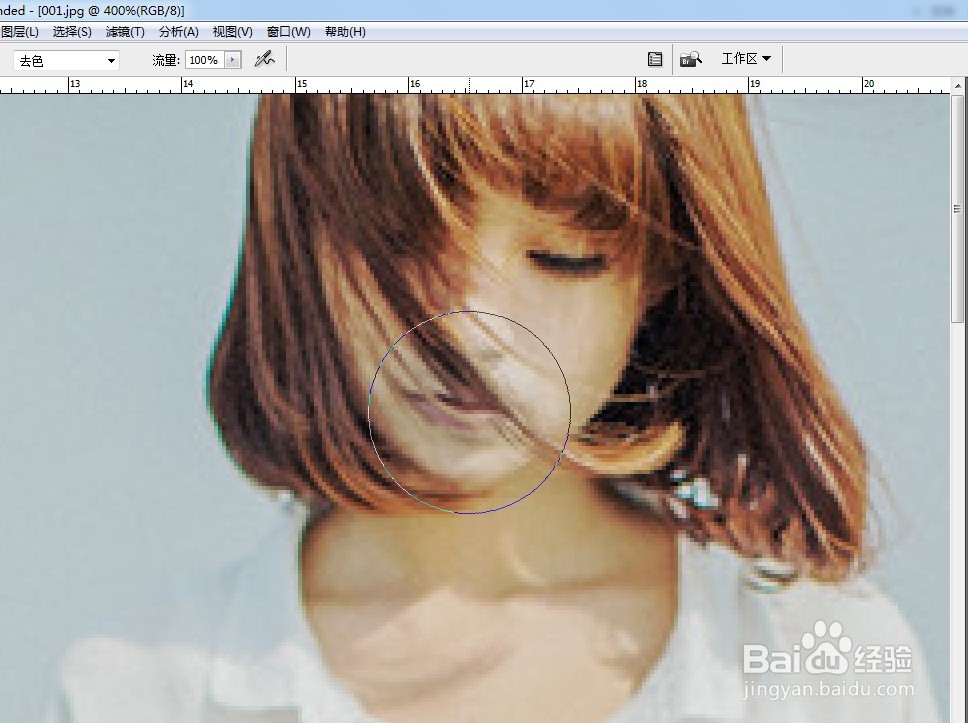The image size is (968, 723).
Task: Open the 窗口(W) menu
Action: pos(288,31)
